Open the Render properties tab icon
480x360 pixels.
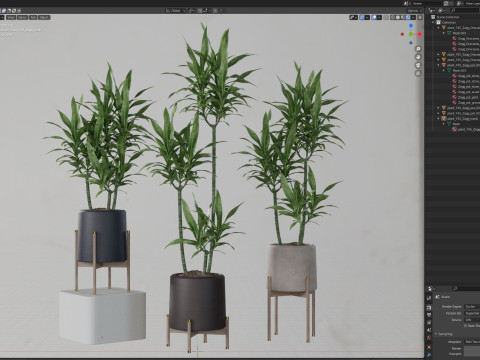(429, 307)
